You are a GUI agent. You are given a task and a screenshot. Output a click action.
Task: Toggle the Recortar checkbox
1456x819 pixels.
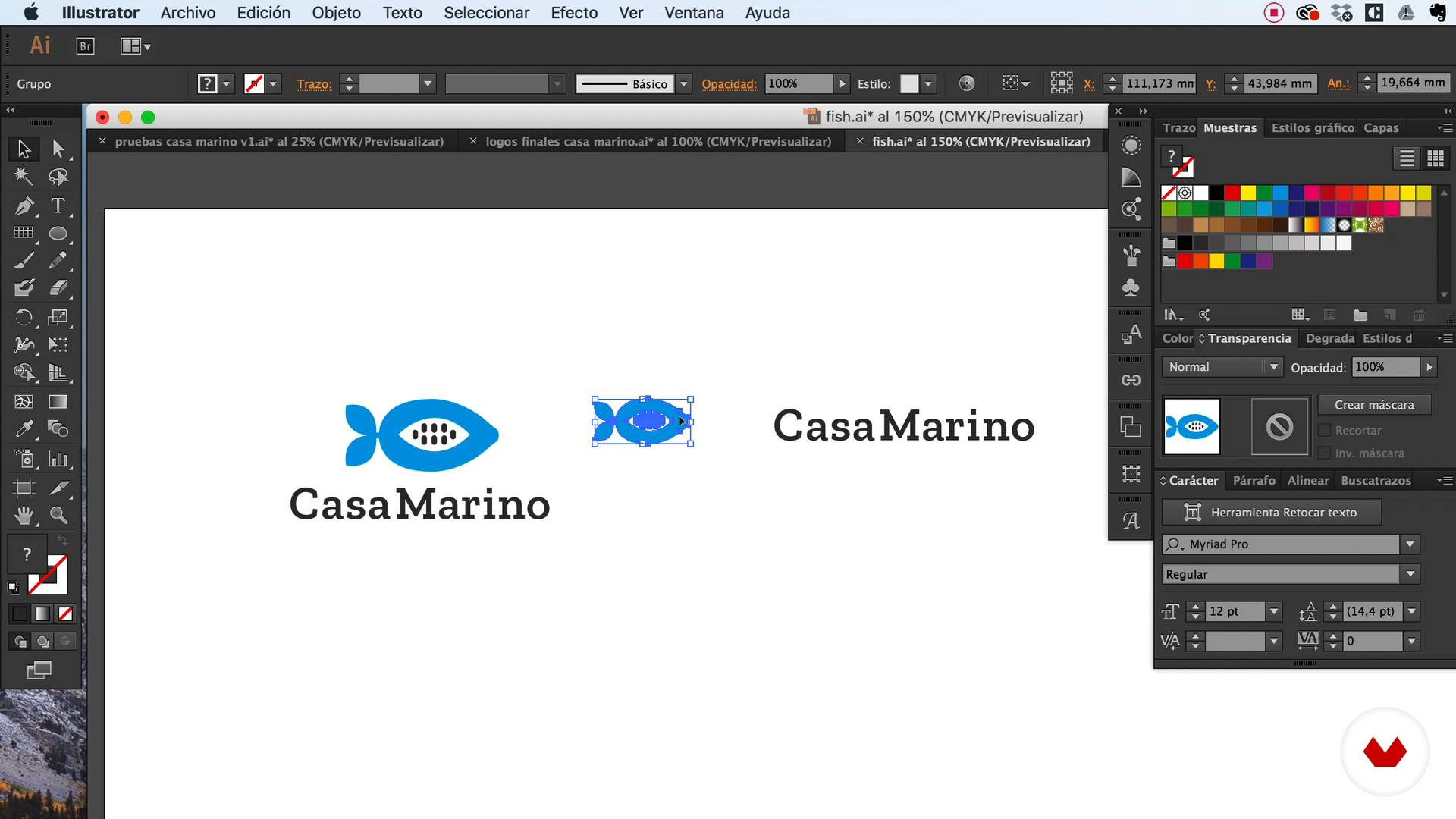[x=1324, y=431]
